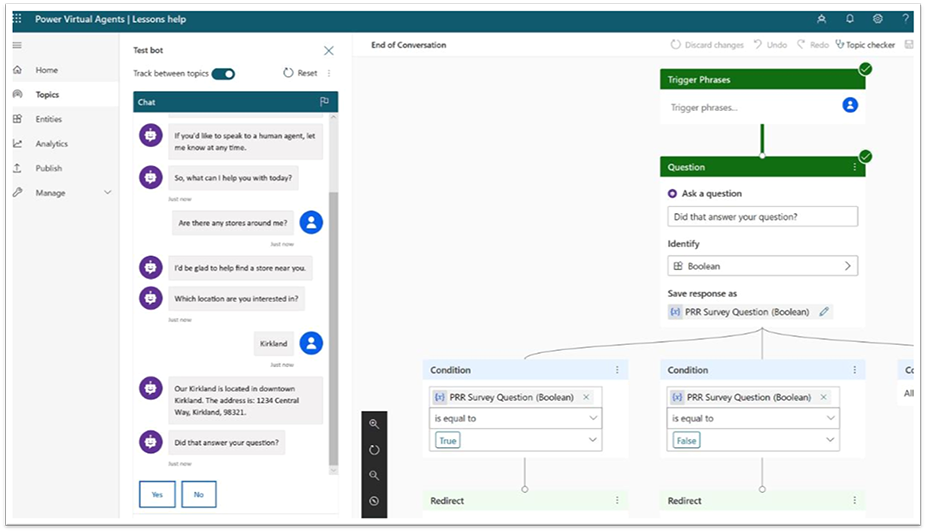Open the app launcher waffle icon
The width and height of the screenshot is (926, 532).
(x=17, y=19)
